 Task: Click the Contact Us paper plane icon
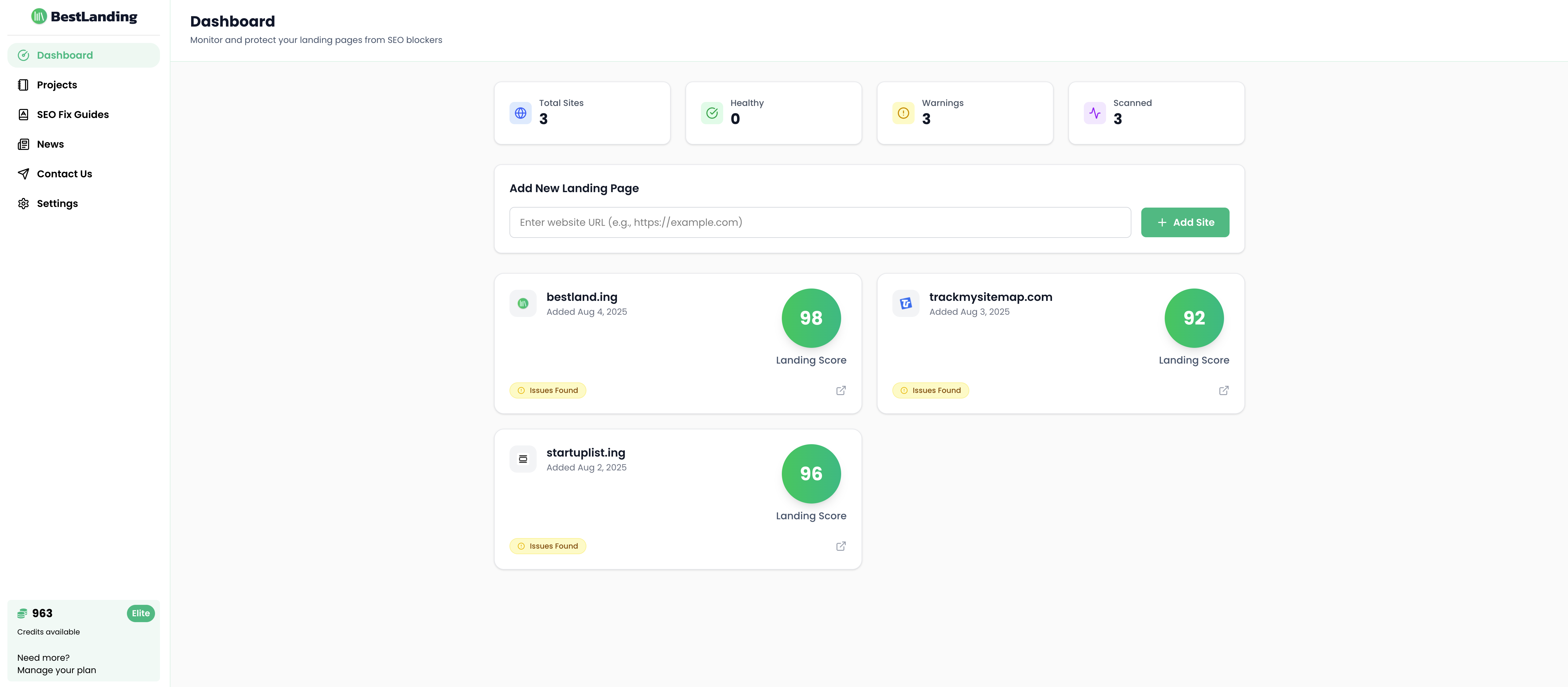click(x=24, y=174)
